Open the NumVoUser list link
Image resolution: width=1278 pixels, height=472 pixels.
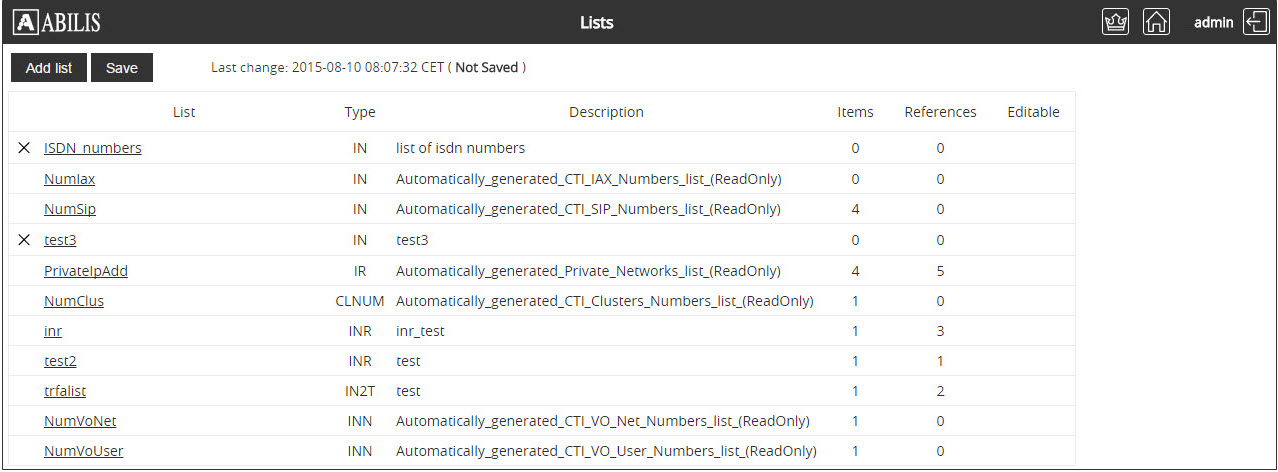(83, 451)
